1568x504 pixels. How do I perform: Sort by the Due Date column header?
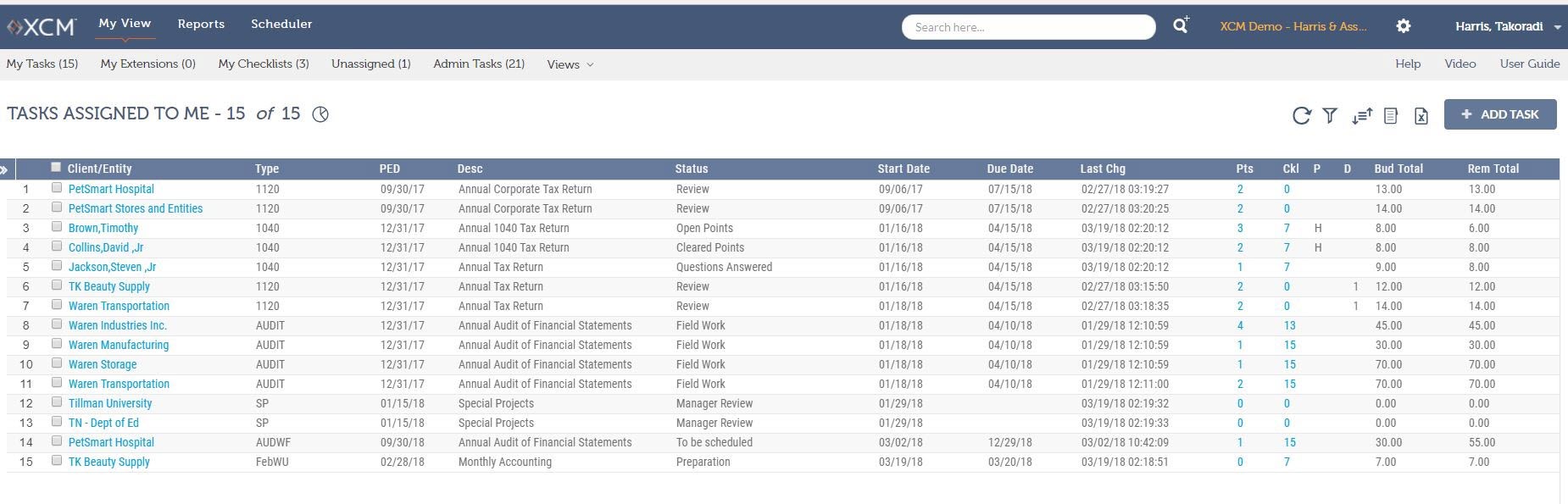click(1010, 169)
